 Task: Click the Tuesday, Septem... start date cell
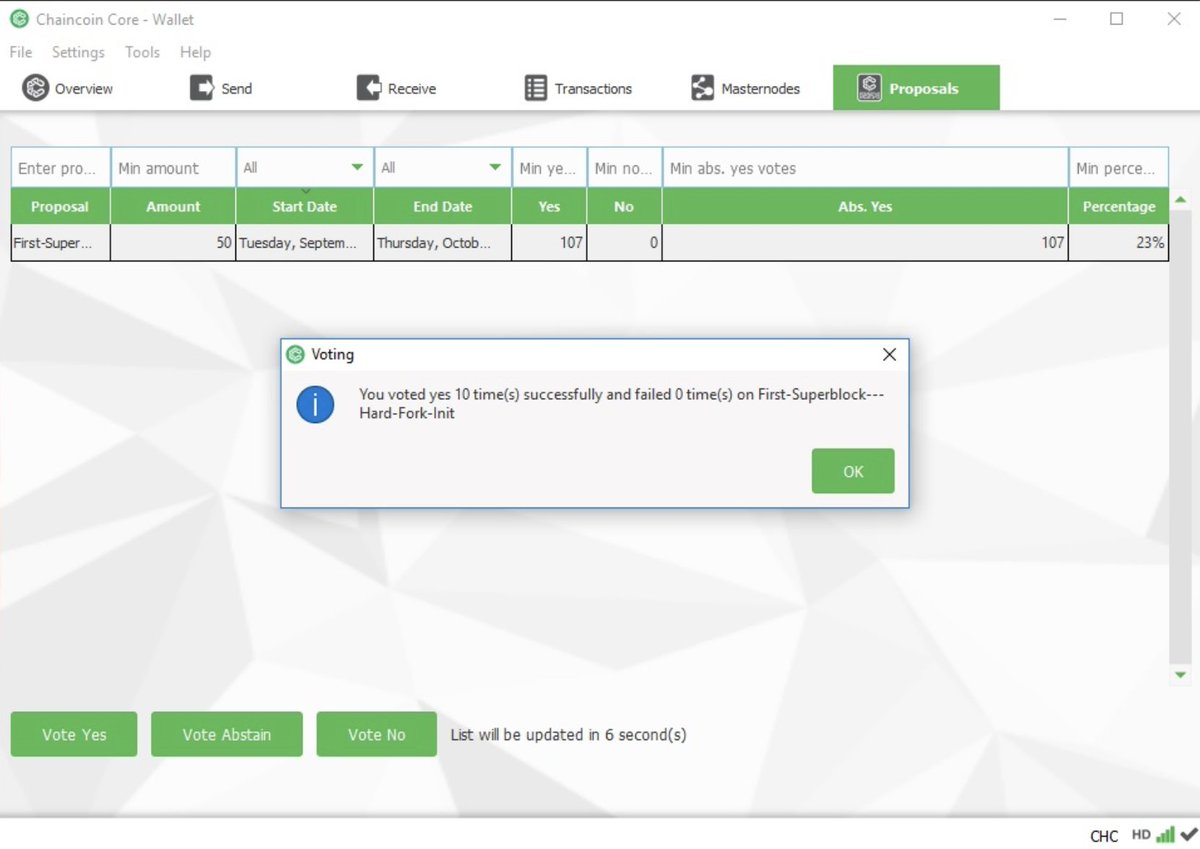pos(305,243)
